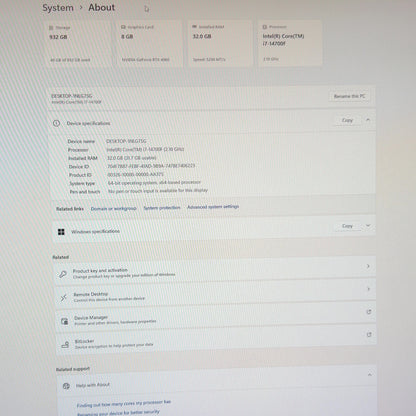Expand the Windows specifications section with its chevron
Screen dimensions: 416x416
(368, 226)
